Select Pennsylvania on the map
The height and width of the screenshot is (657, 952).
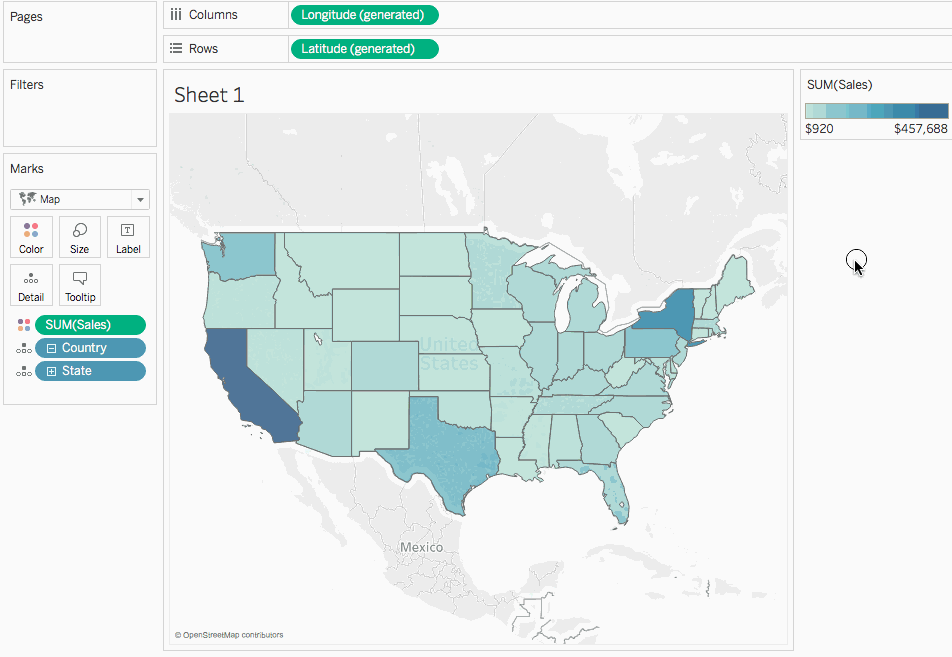[651, 343]
